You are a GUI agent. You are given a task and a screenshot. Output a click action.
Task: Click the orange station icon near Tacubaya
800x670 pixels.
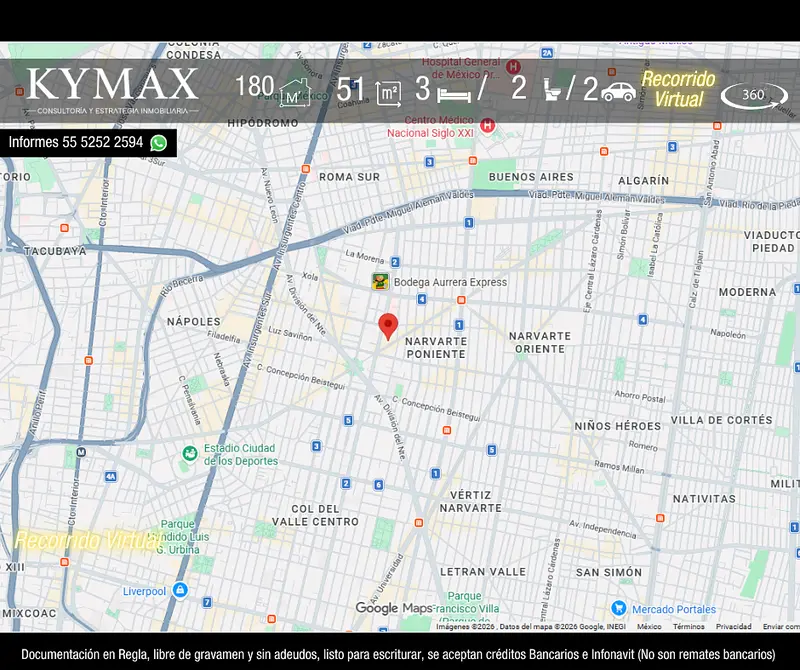point(64,228)
